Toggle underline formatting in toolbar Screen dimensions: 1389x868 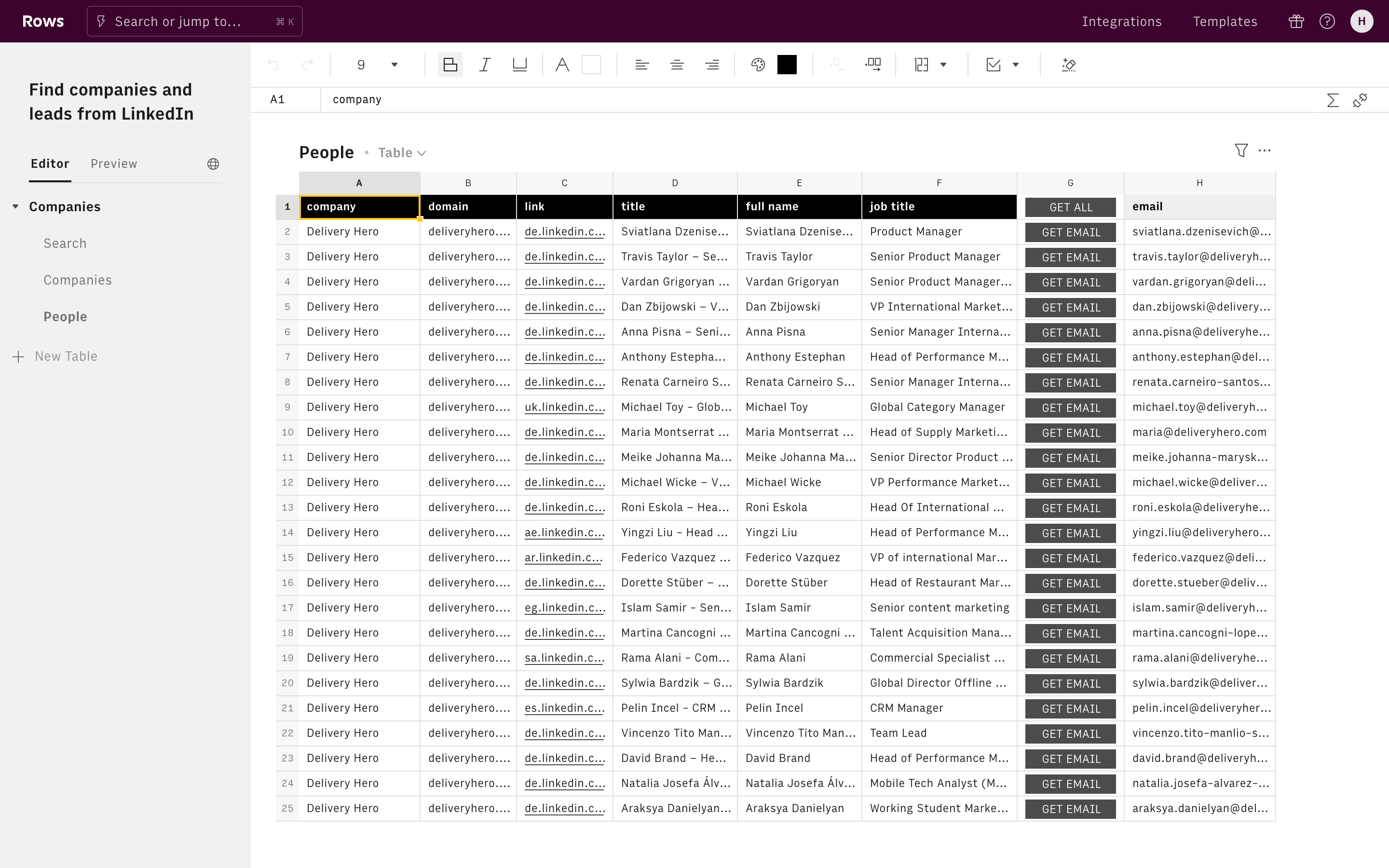[519, 65]
